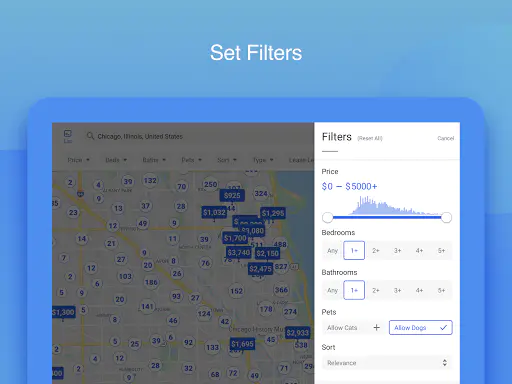Open the 250 listings map cluster
The height and width of the screenshot is (384, 512).
210,184
